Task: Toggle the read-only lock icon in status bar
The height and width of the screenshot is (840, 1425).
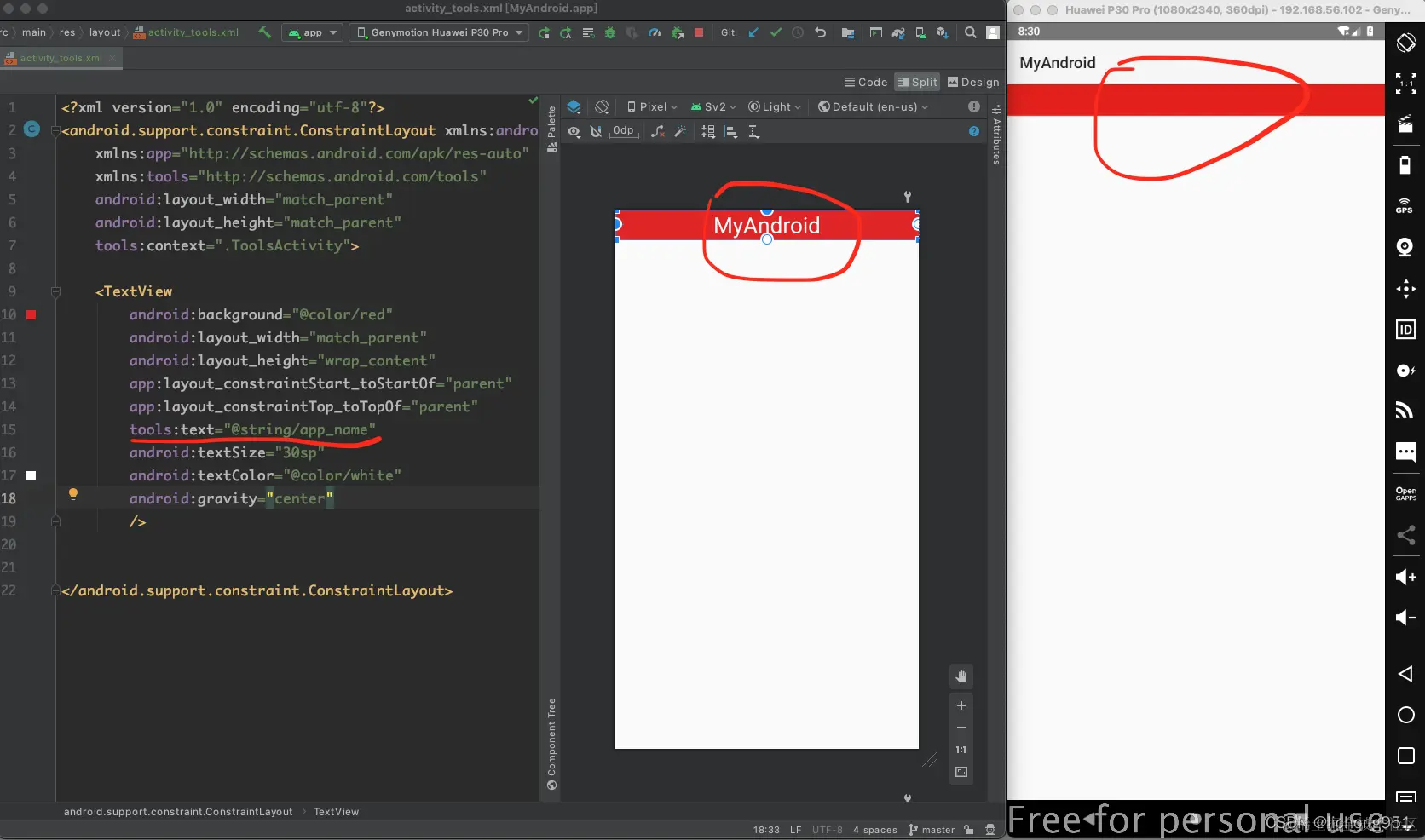Action: (x=969, y=830)
